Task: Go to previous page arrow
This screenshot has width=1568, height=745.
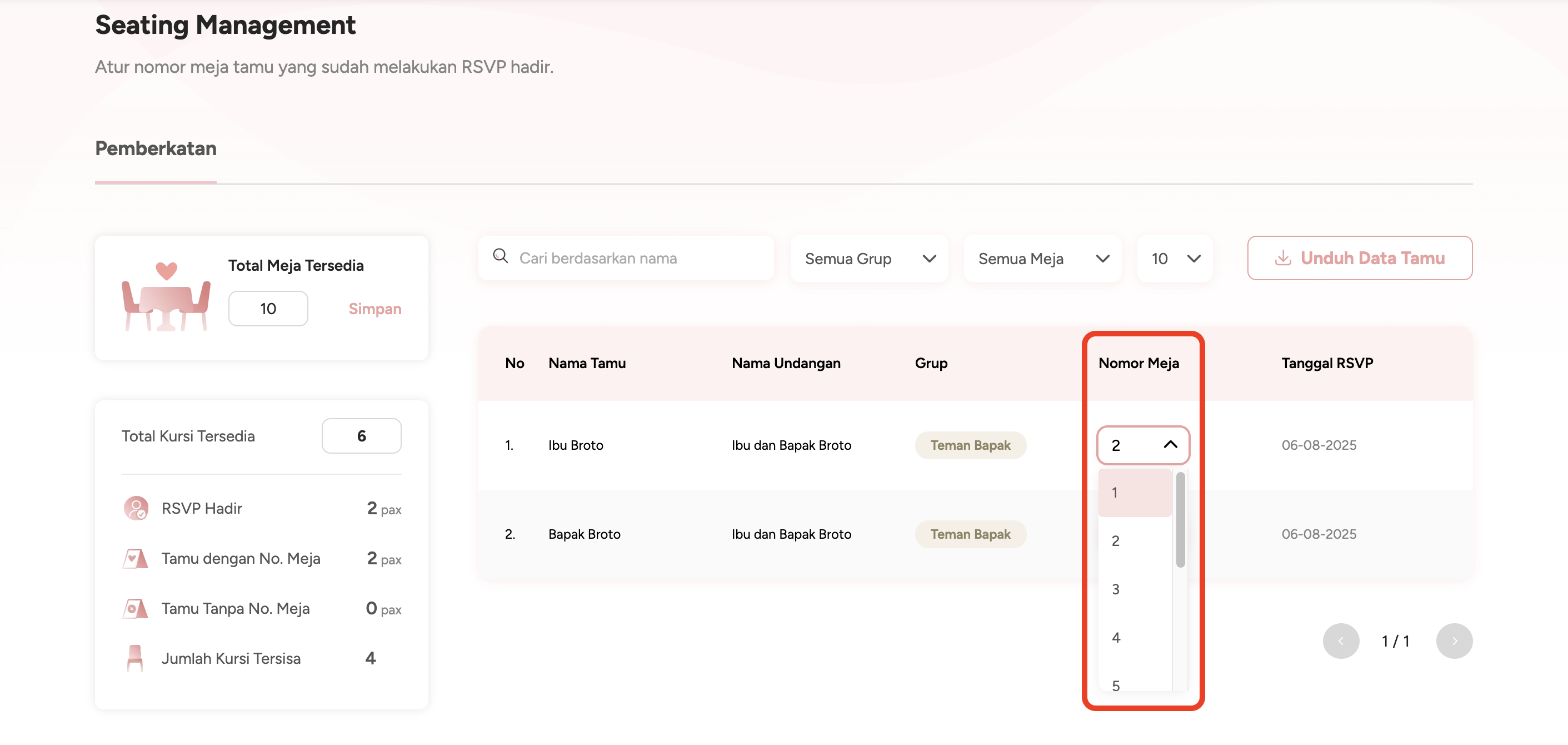Action: (x=1340, y=641)
